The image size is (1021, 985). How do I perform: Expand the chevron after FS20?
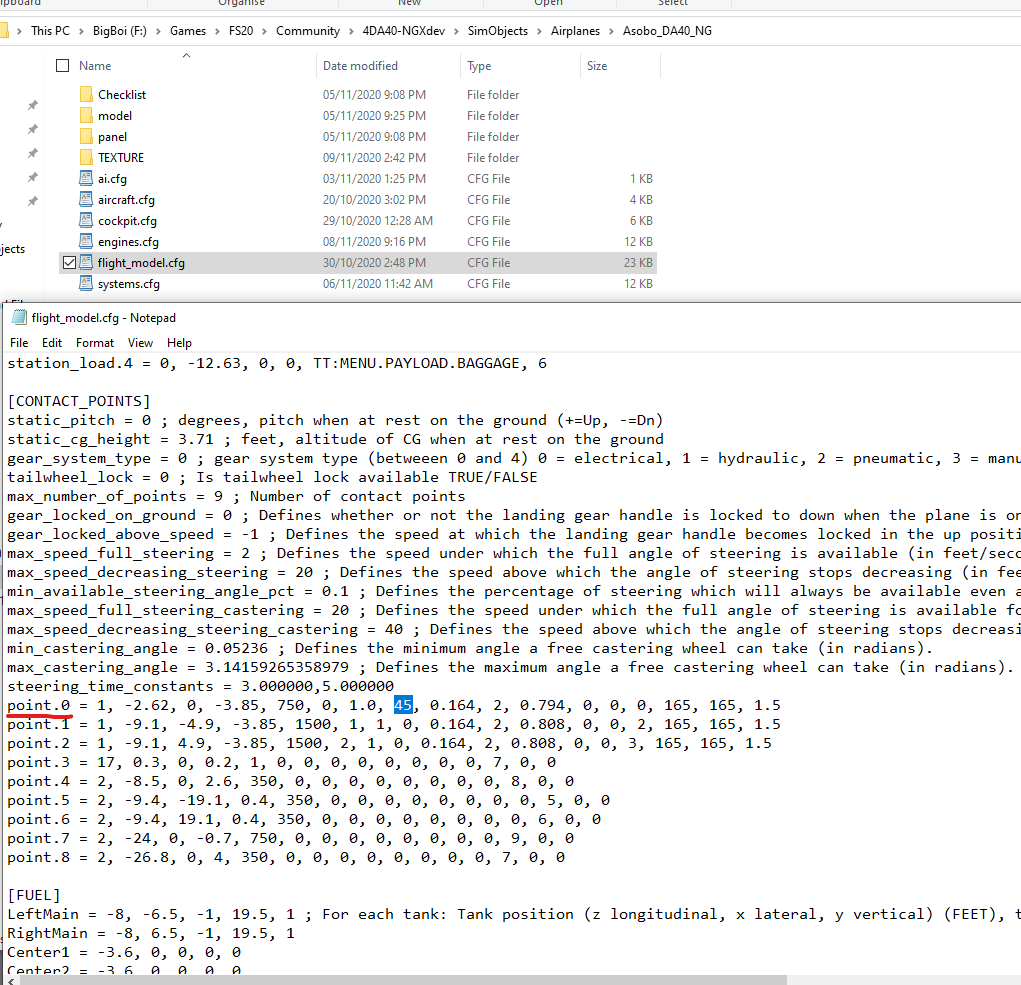(264, 31)
